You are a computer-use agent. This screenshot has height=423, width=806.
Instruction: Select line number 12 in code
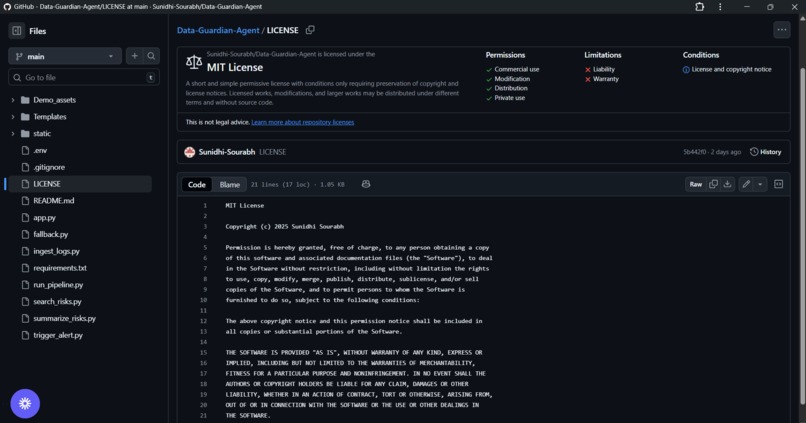[x=204, y=321]
